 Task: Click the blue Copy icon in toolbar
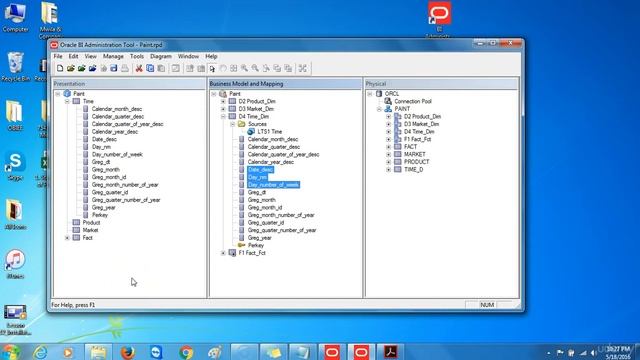(150, 68)
